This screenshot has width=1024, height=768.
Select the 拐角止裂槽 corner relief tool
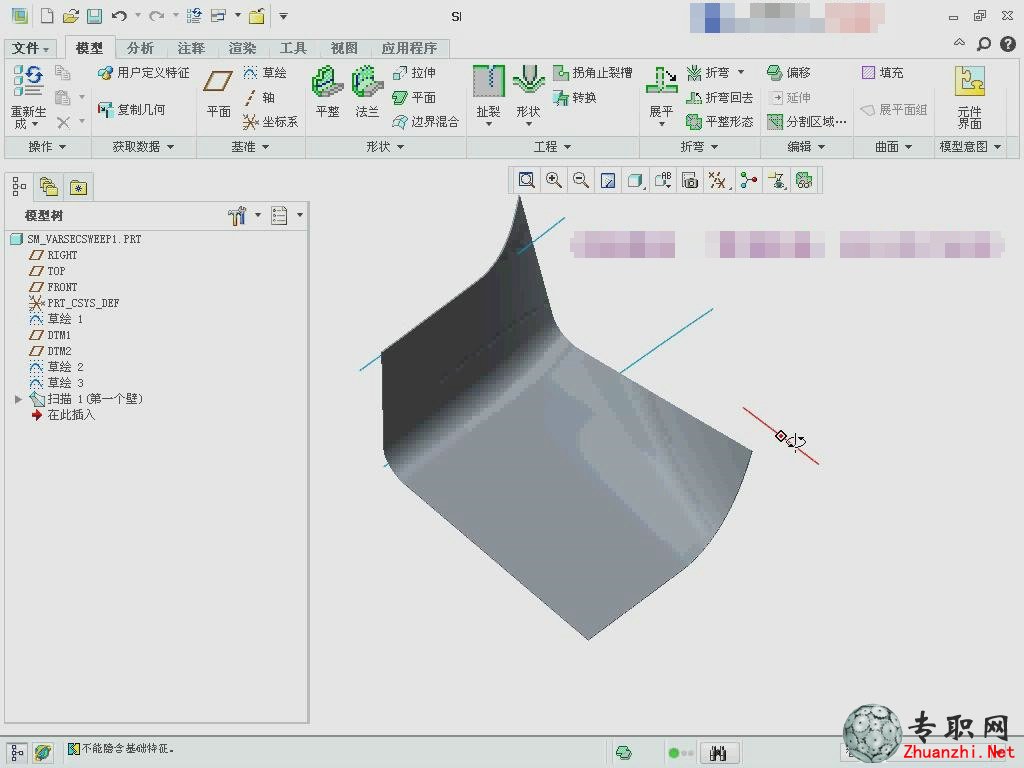593,72
